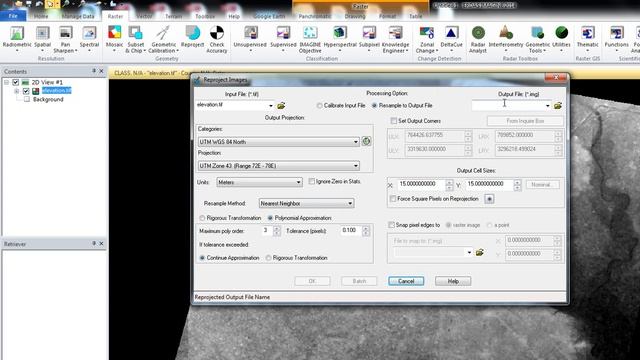Image resolution: width=640 pixels, height=360 pixels.
Task: Launch IMAGINE Objective tool
Action: click(310, 39)
